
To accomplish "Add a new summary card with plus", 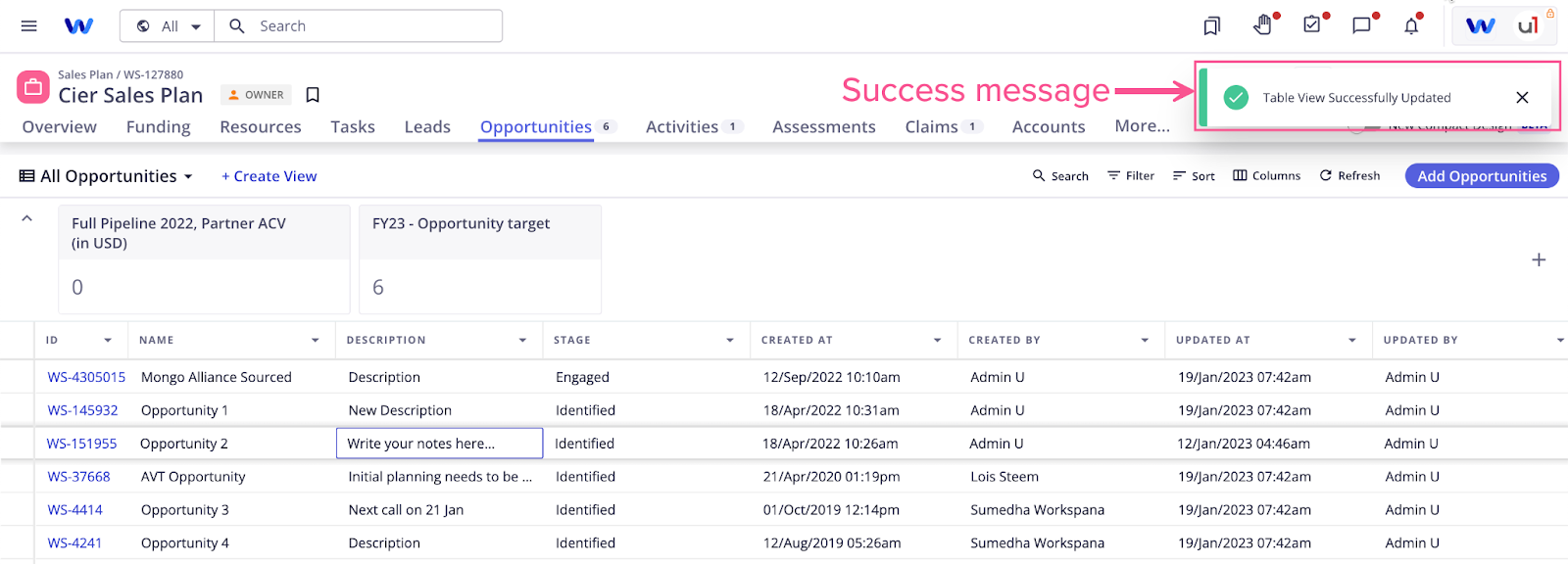I will point(1539,259).
